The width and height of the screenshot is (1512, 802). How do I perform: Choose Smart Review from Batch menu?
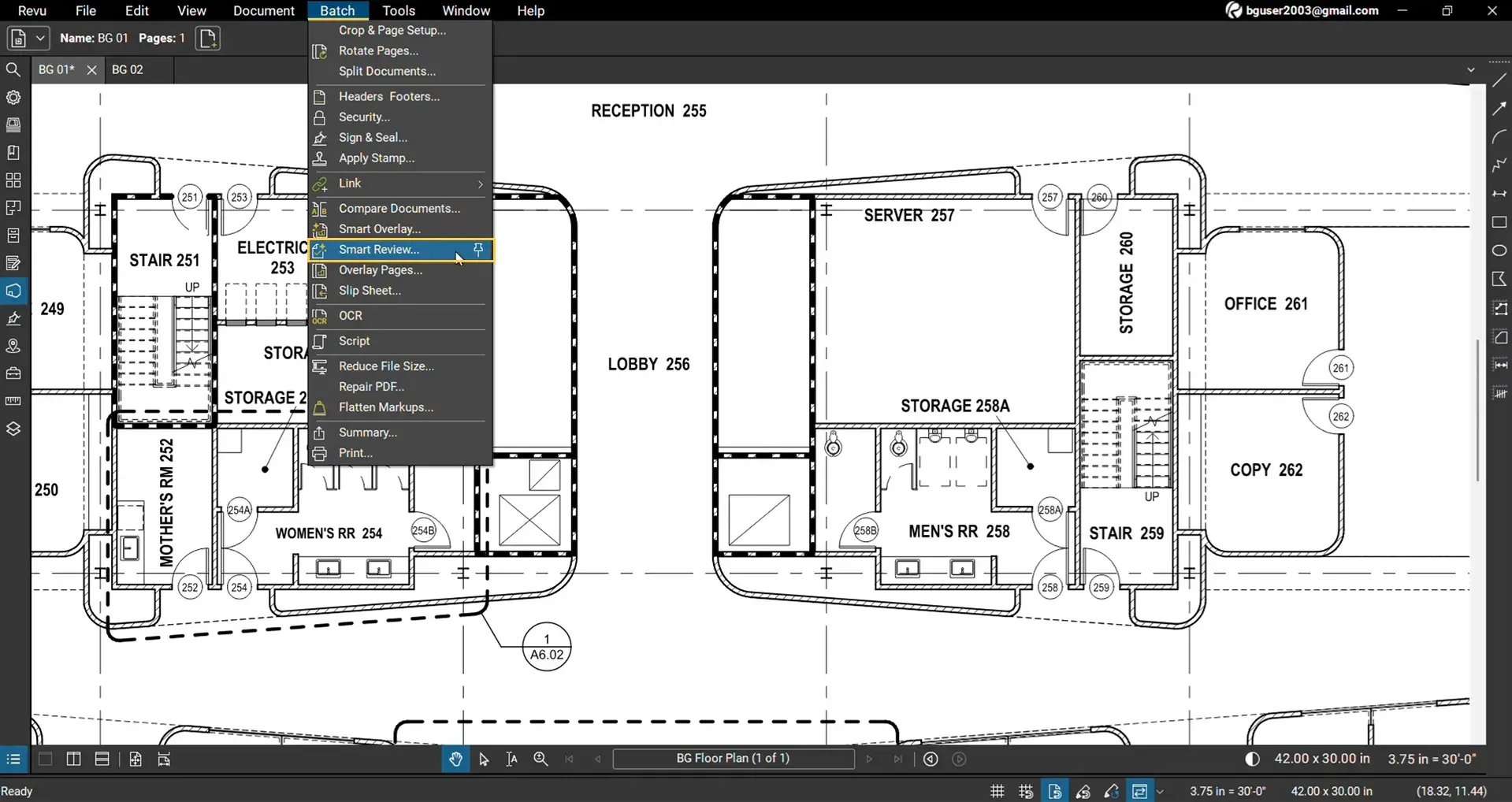coord(400,250)
